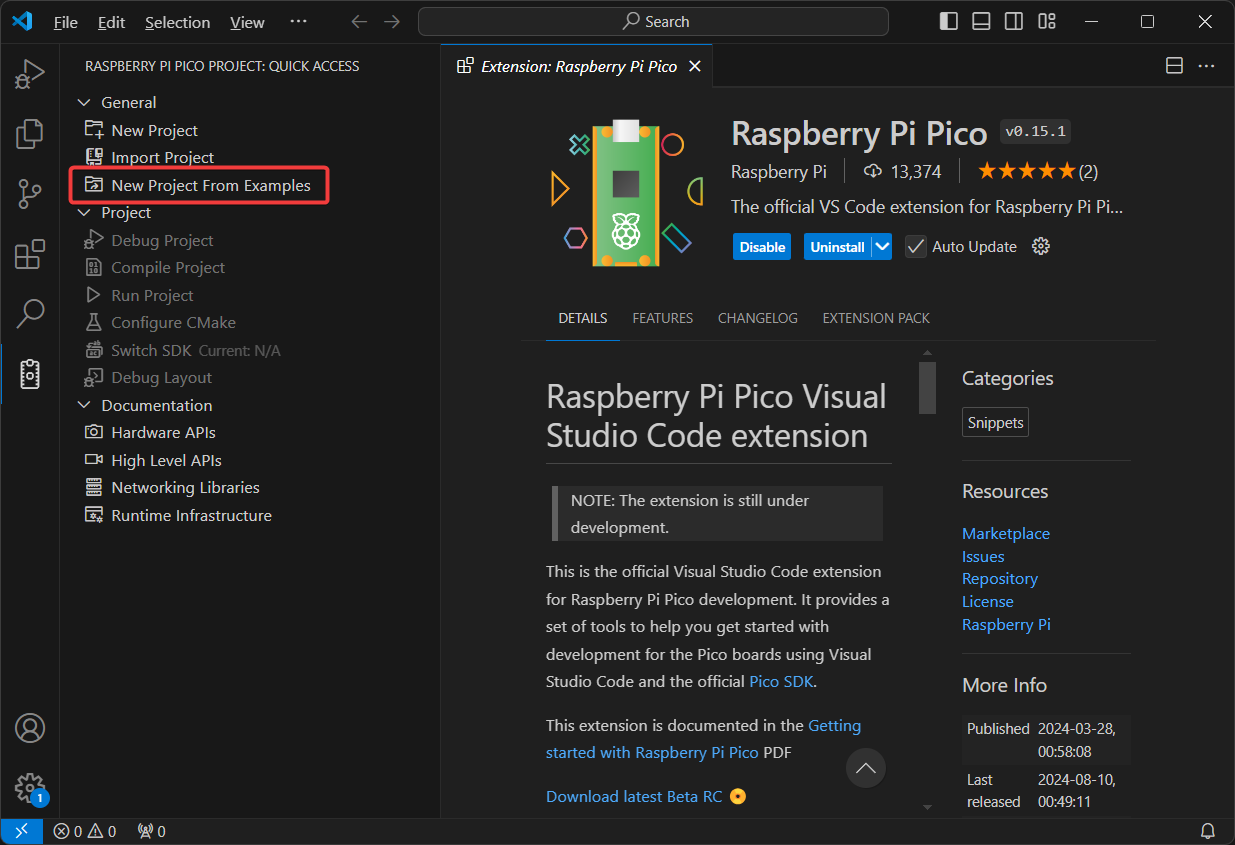1235x845 pixels.
Task: Switch to the FEATURES tab
Action: [663, 318]
